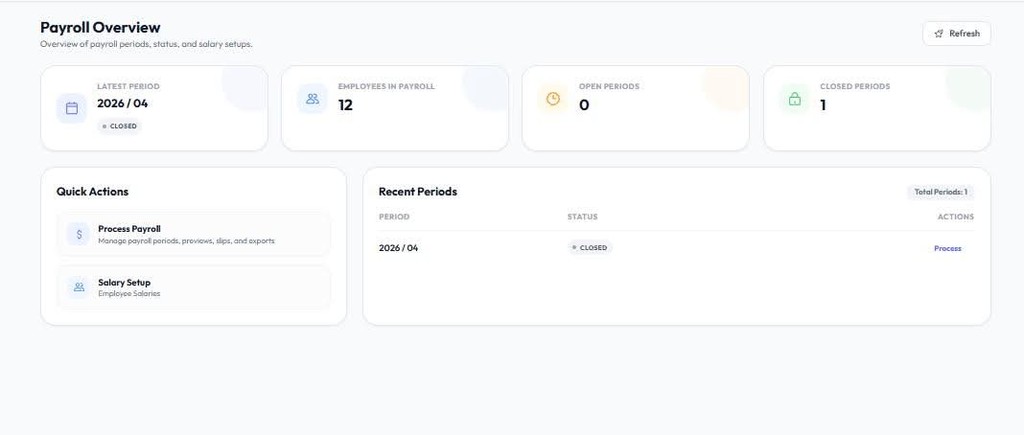
Task: Click the people icon beside Salary Setup
Action: pos(79,287)
